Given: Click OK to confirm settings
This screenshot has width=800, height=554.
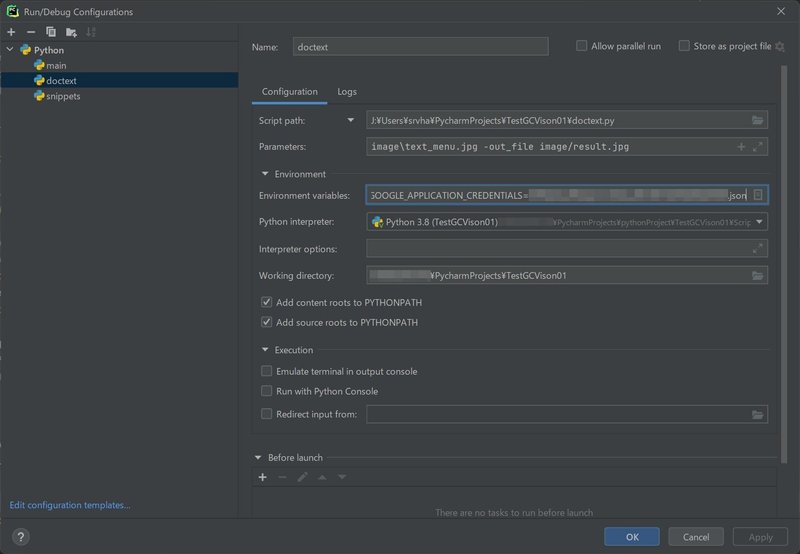Looking at the screenshot, I should pos(632,537).
